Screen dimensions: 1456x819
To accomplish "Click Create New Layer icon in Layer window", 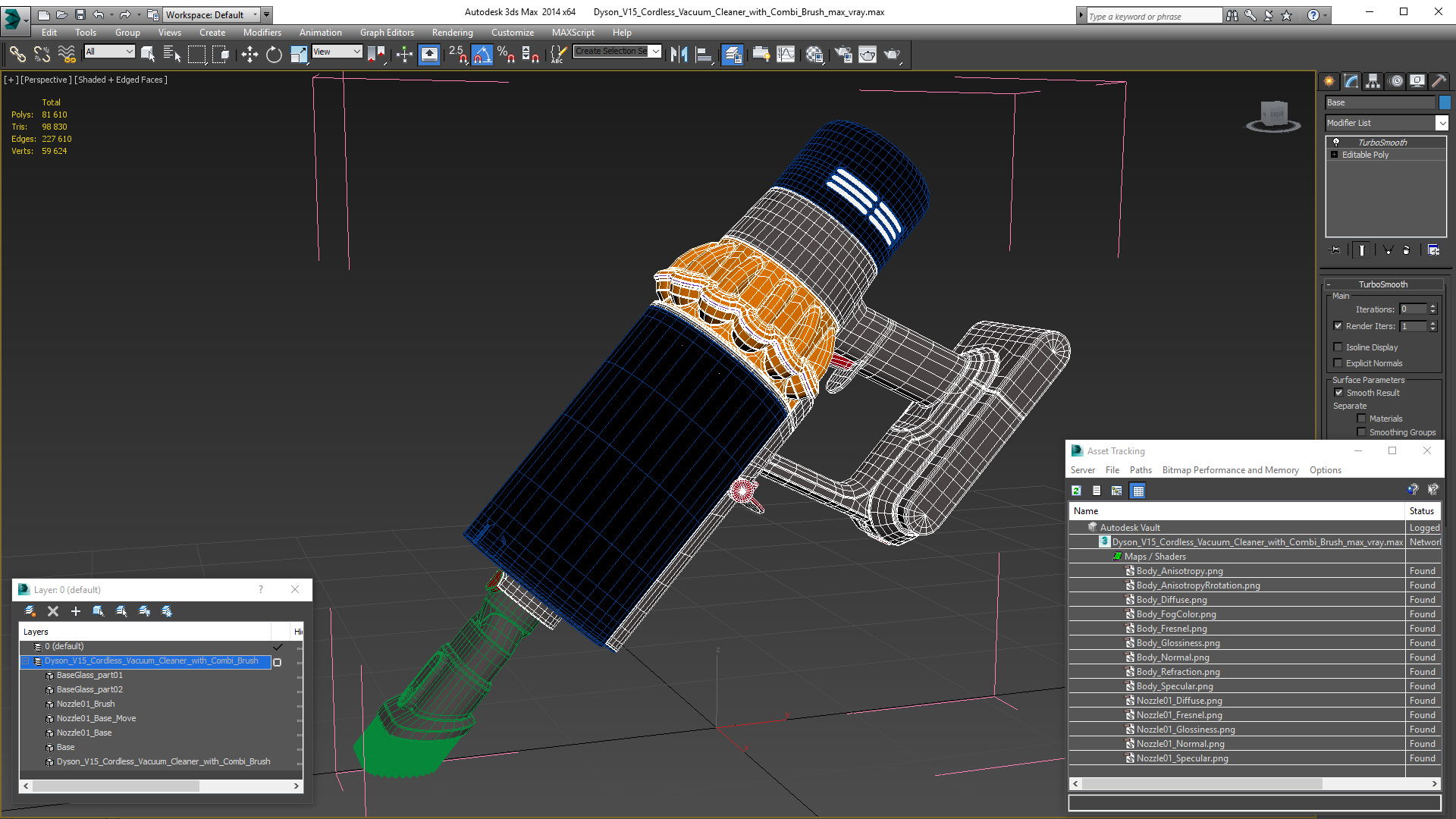I will tap(30, 611).
